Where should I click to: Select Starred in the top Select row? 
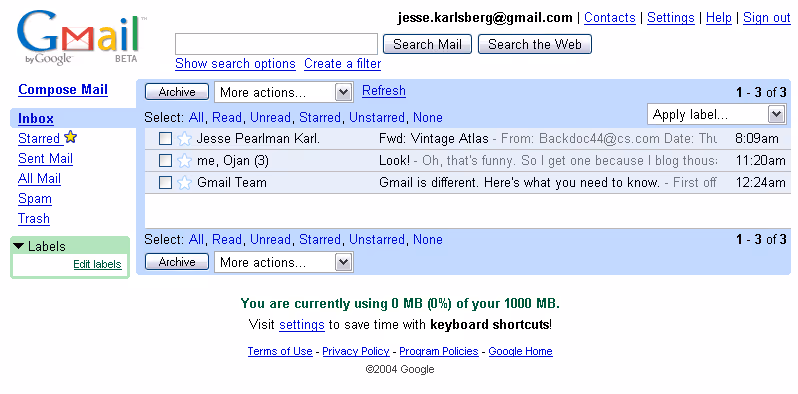320,118
